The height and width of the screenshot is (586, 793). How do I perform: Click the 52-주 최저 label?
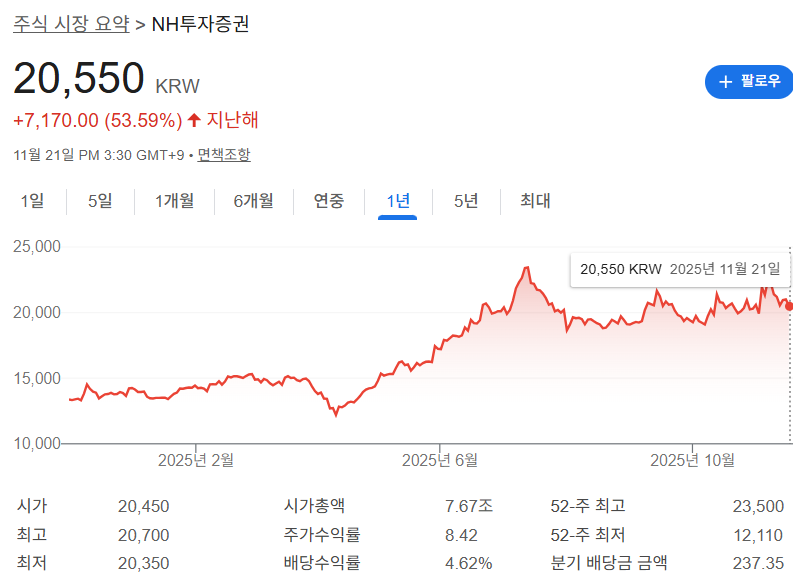tap(588, 534)
